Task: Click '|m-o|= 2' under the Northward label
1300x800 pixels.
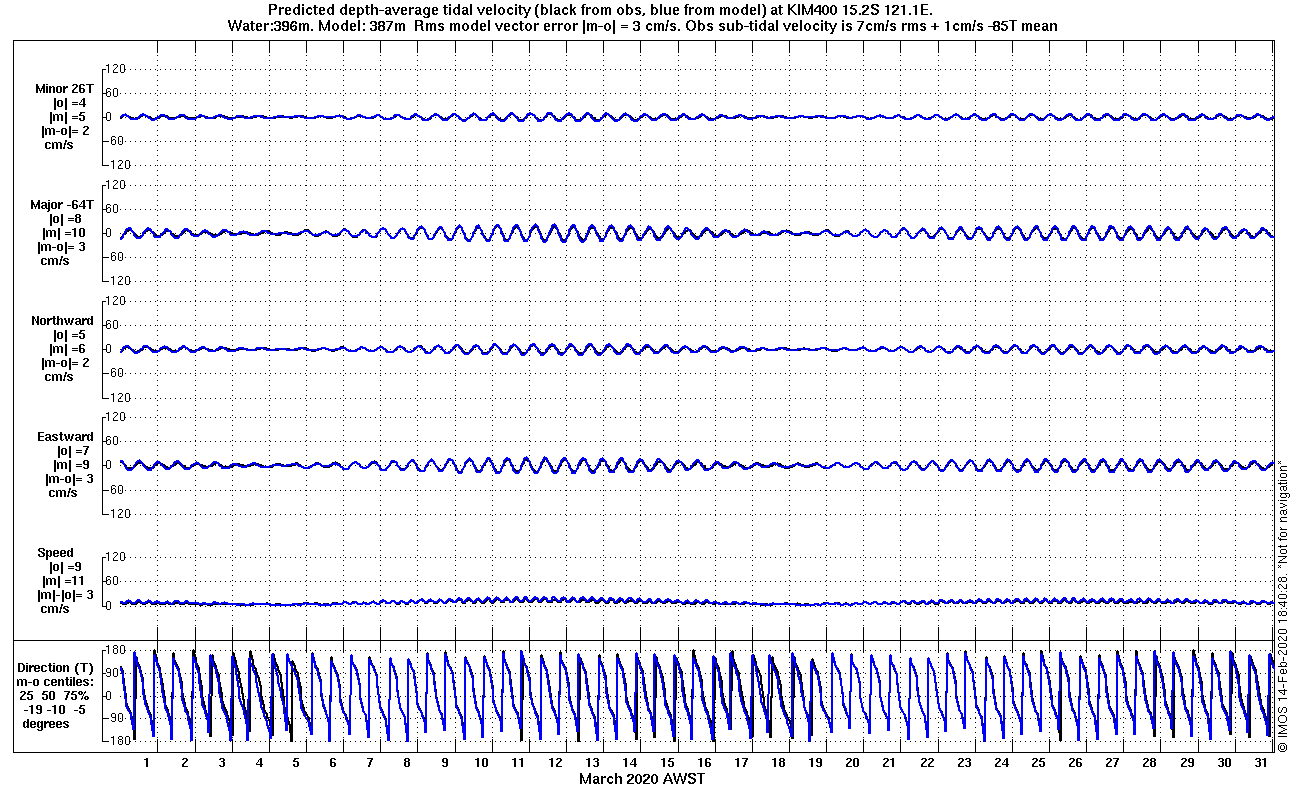Action: pyautogui.click(x=65, y=363)
